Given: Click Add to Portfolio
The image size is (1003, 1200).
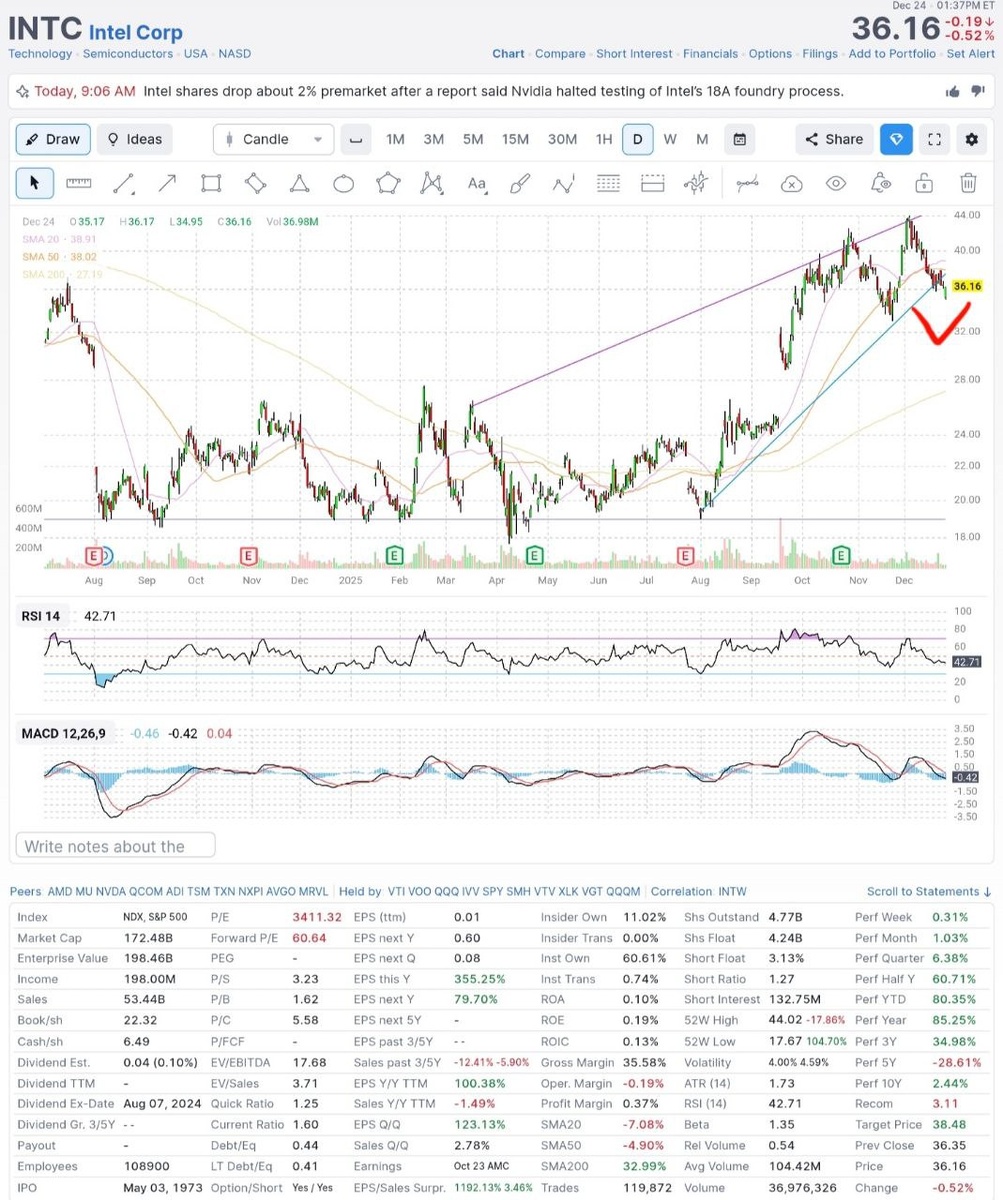Looking at the screenshot, I should (892, 54).
